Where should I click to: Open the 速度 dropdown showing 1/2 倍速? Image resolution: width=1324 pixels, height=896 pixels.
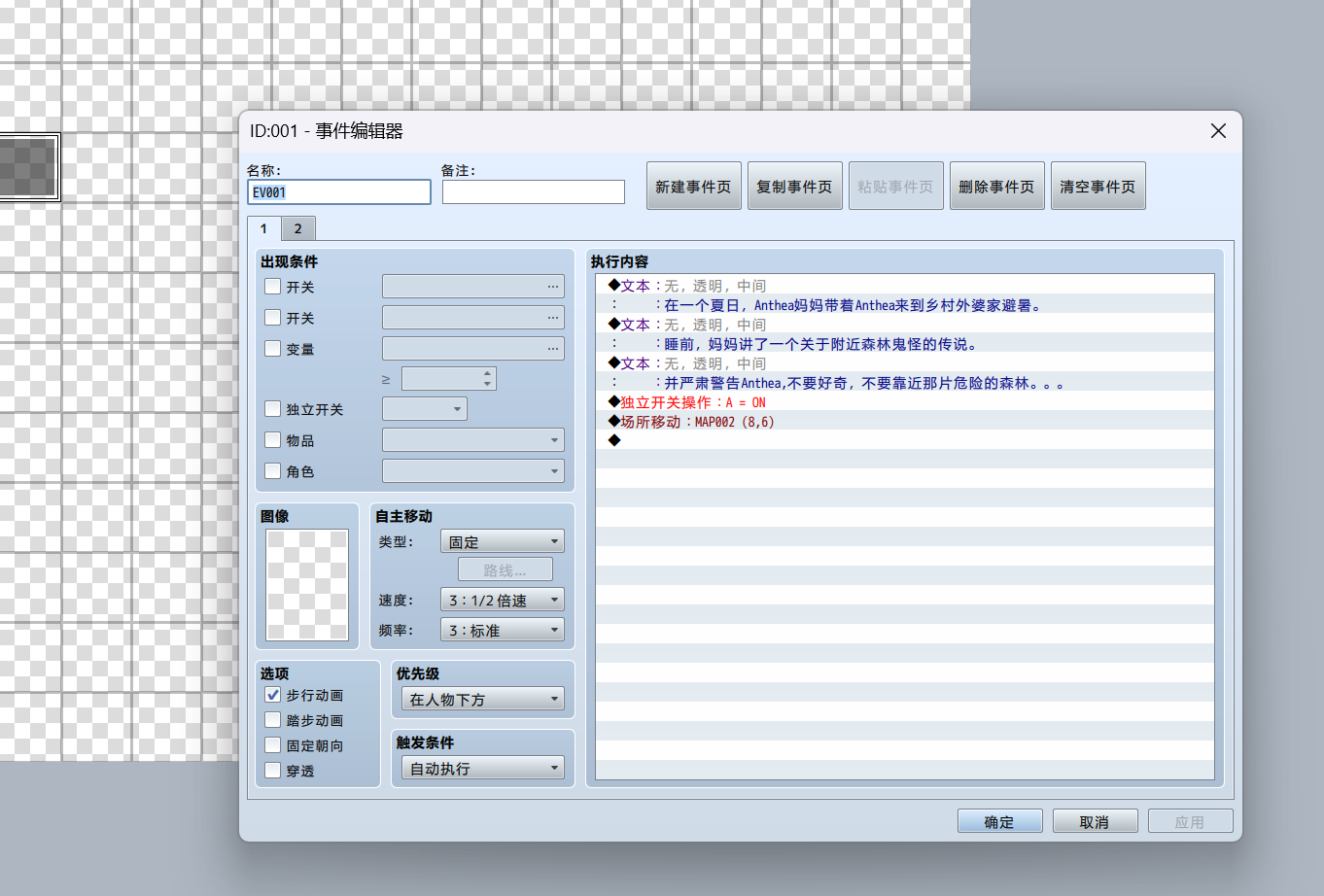click(503, 600)
